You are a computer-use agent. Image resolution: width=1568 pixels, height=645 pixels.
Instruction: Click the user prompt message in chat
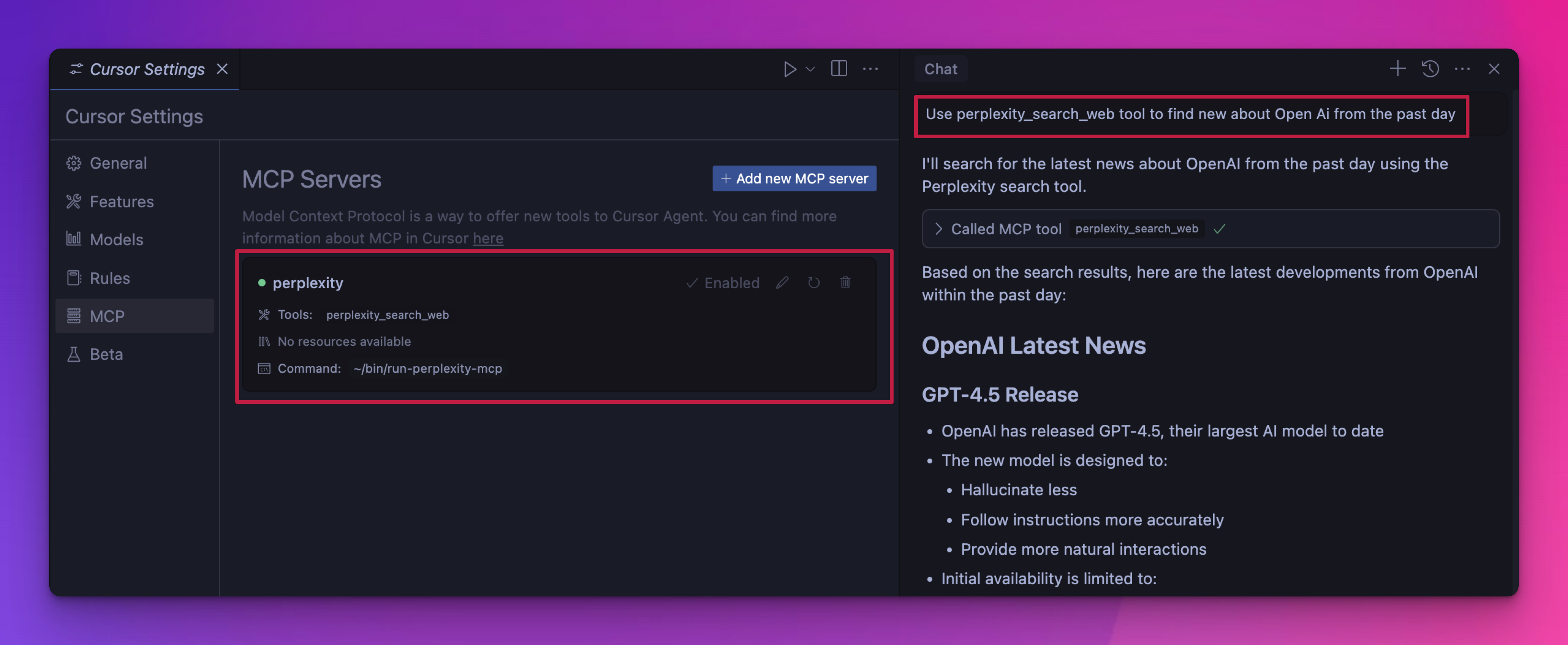coord(1191,114)
